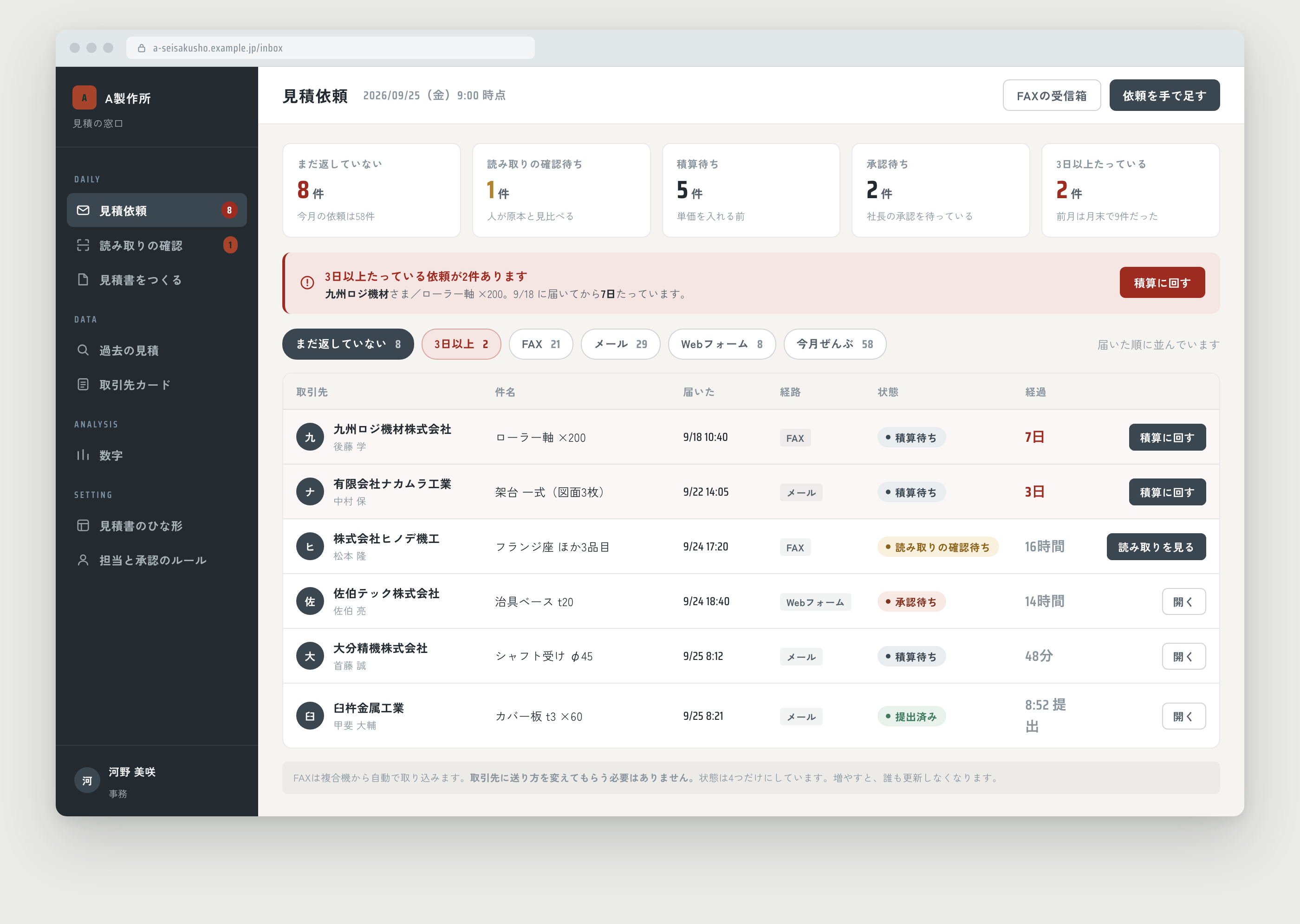Click the 件名 column header
Image resolution: width=1300 pixels, height=924 pixels.
point(505,392)
